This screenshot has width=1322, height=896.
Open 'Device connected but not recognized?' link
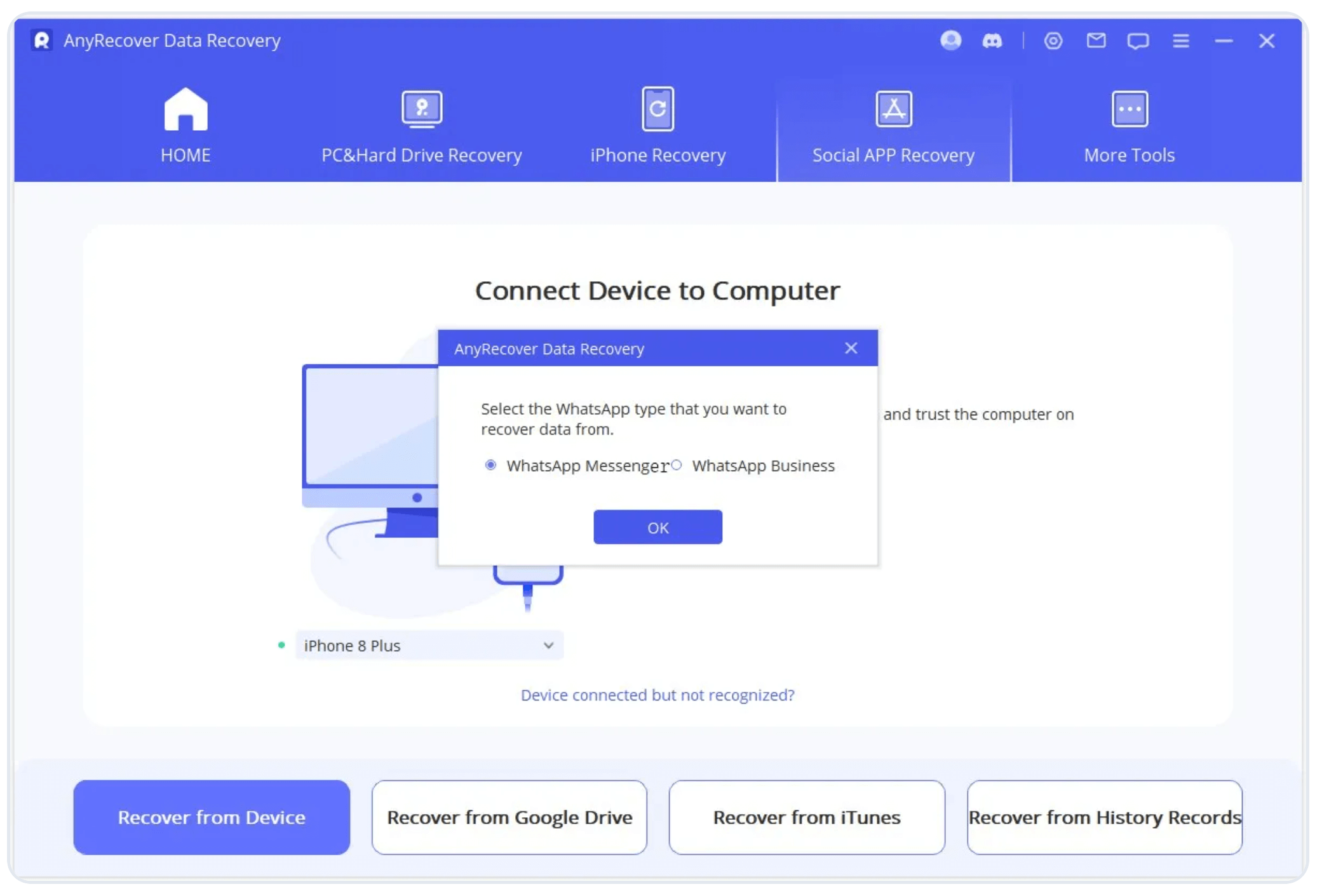tap(658, 695)
